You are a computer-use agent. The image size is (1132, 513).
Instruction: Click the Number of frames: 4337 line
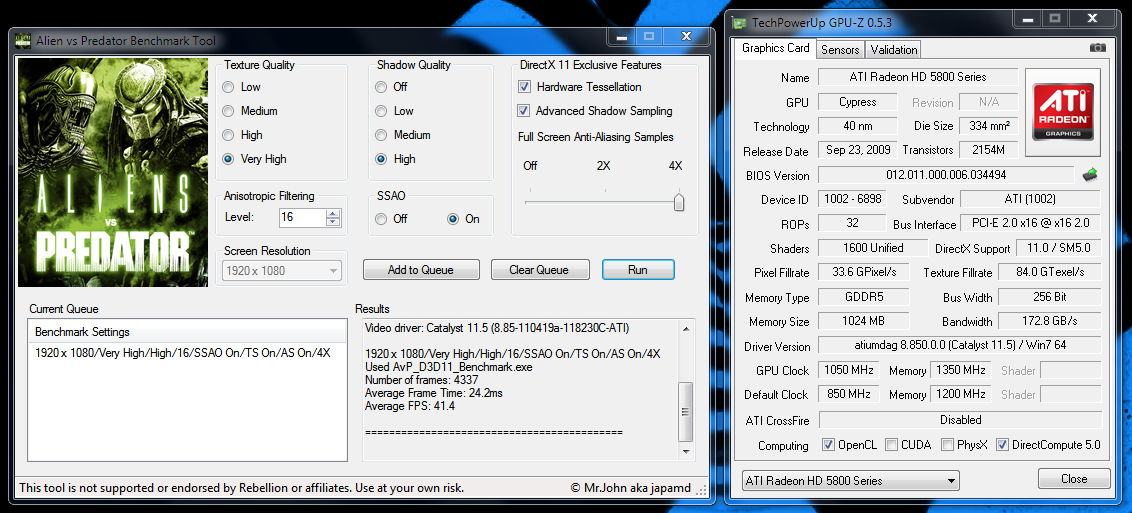point(422,380)
